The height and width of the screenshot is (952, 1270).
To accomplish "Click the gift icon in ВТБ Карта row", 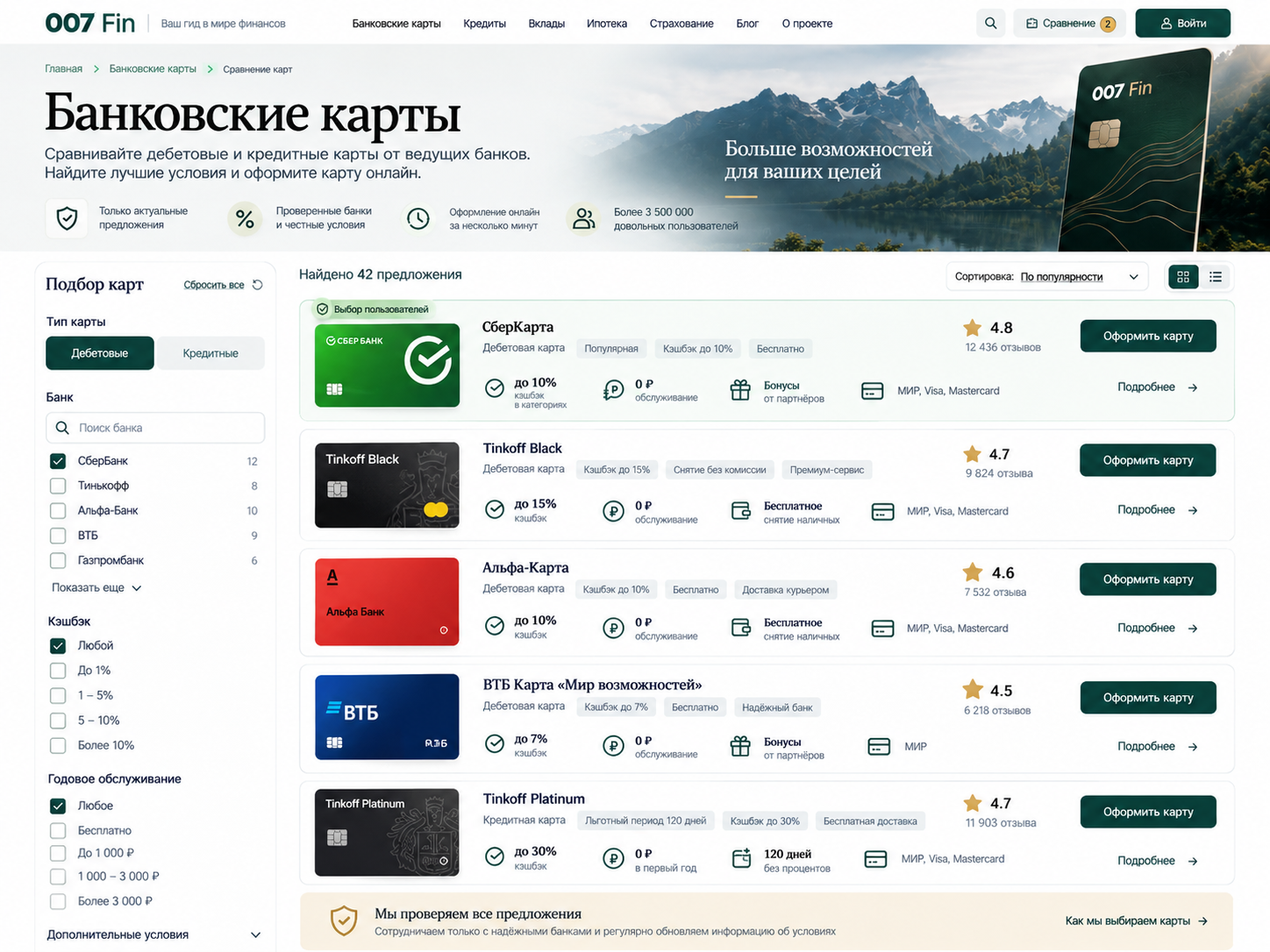I will (x=740, y=746).
